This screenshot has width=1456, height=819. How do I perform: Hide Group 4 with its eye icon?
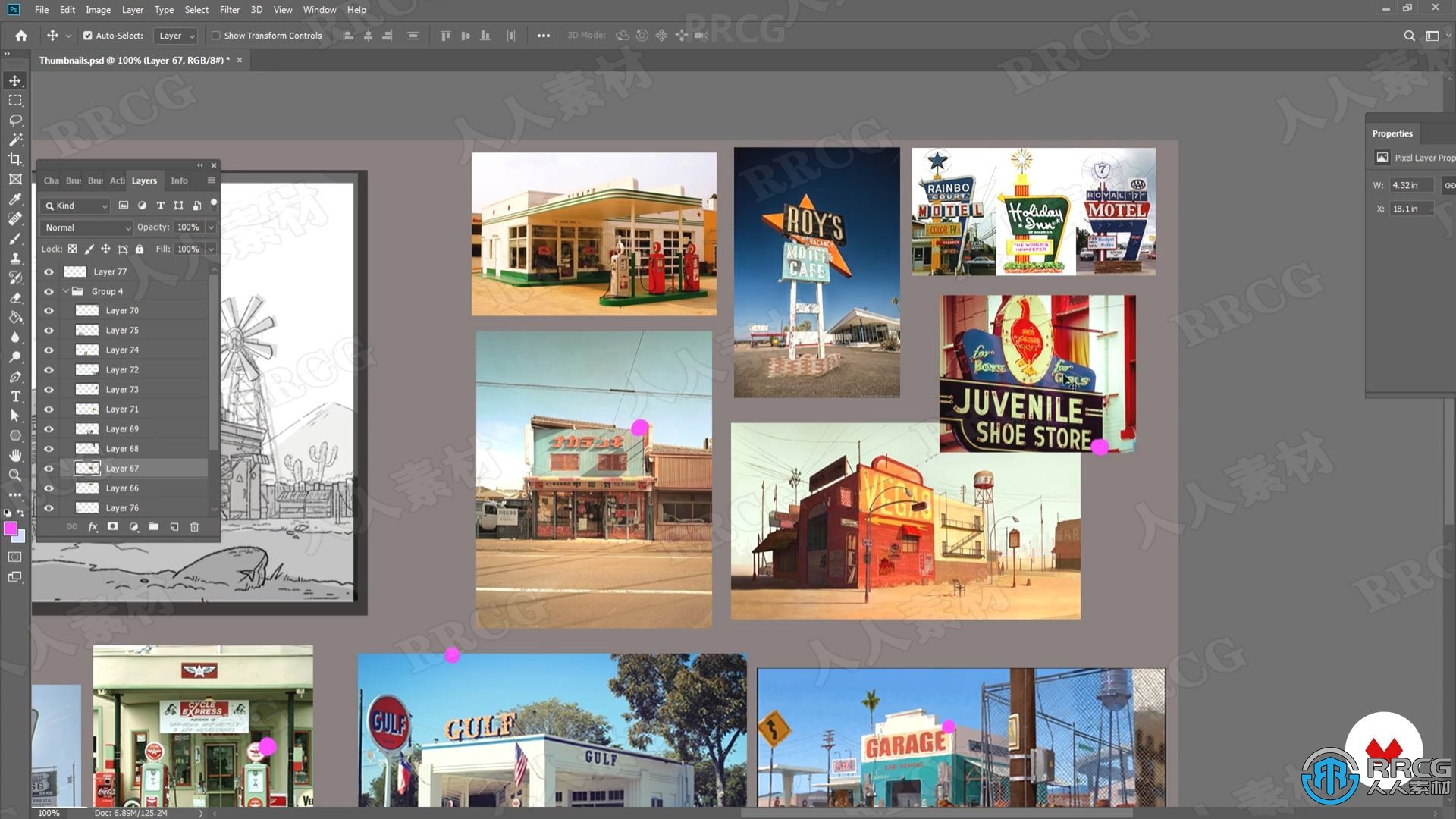click(x=49, y=291)
